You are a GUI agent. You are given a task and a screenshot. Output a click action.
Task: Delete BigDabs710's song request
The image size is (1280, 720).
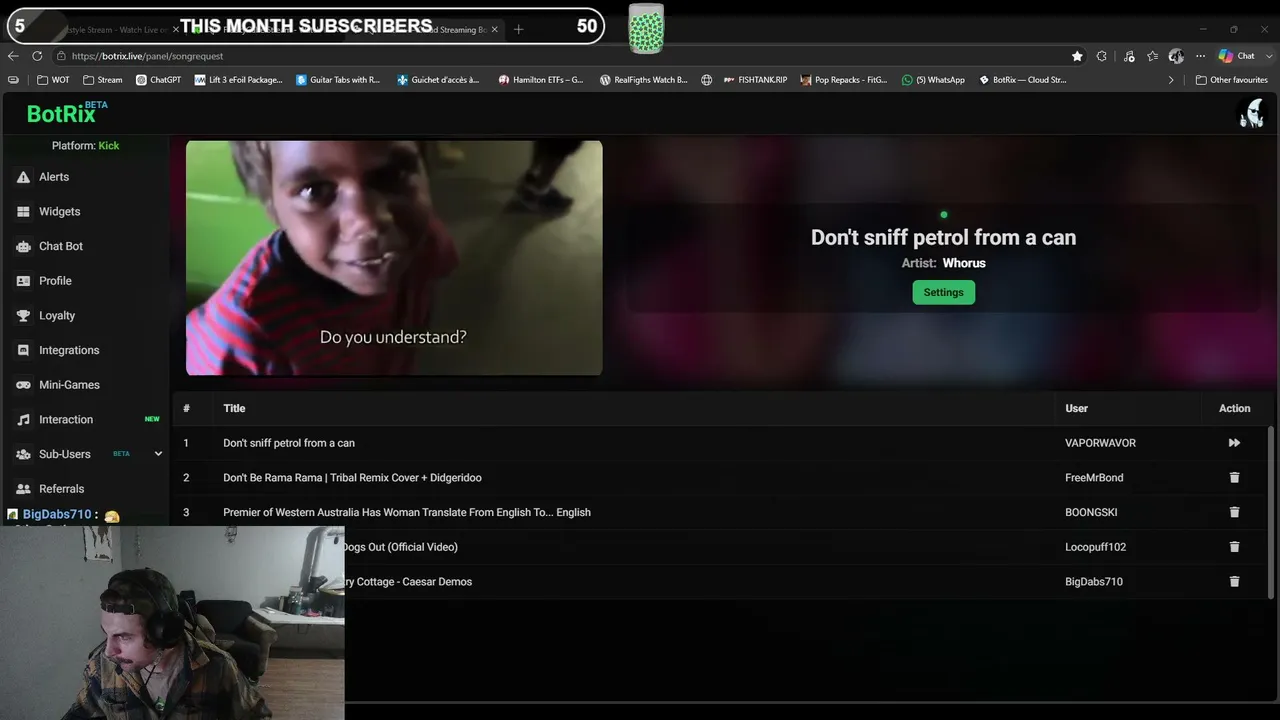point(1234,582)
